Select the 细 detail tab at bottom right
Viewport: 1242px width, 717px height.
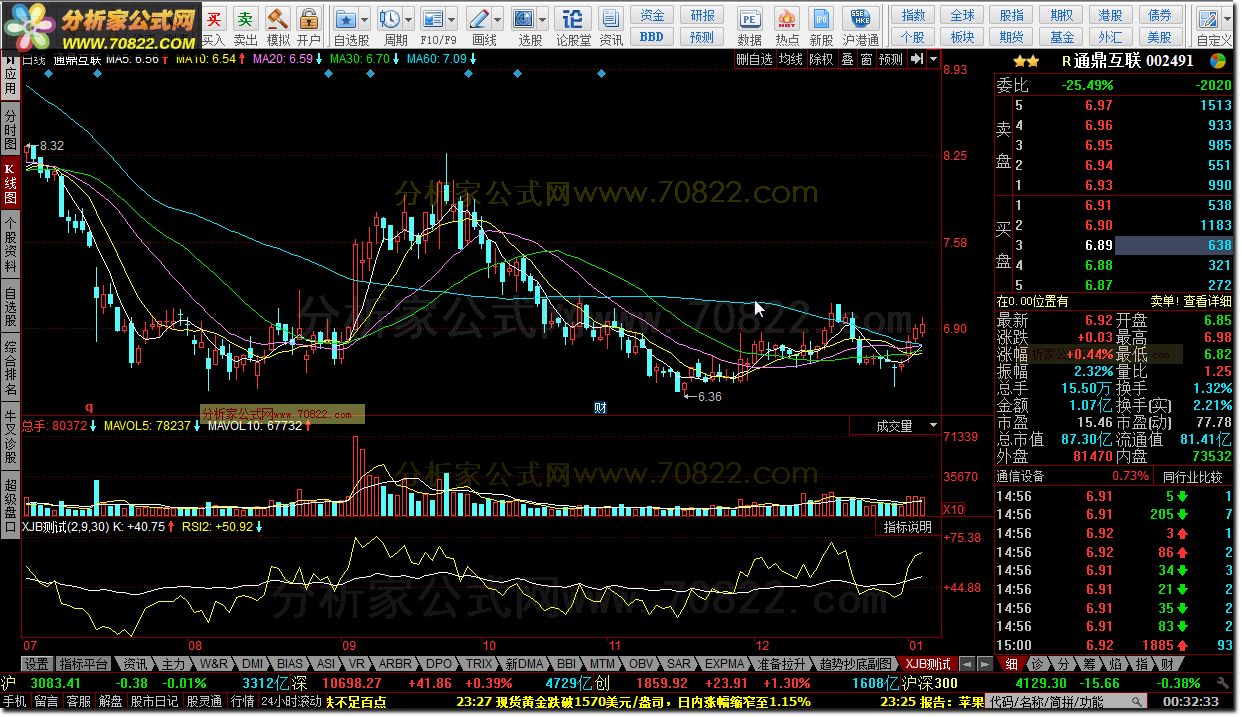[x=1011, y=664]
